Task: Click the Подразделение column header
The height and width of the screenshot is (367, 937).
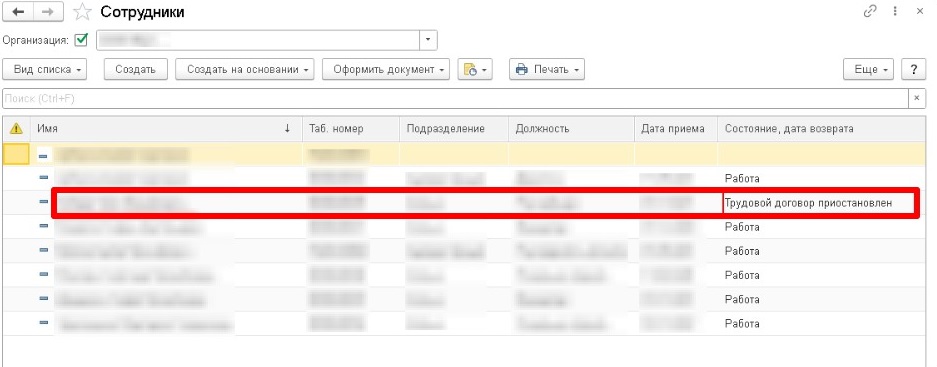Action: pyautogui.click(x=454, y=129)
